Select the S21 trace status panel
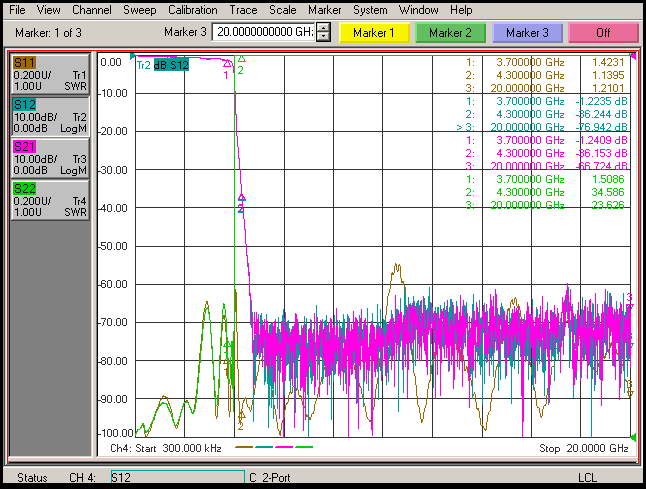This screenshot has height=489, width=646. [x=49, y=158]
